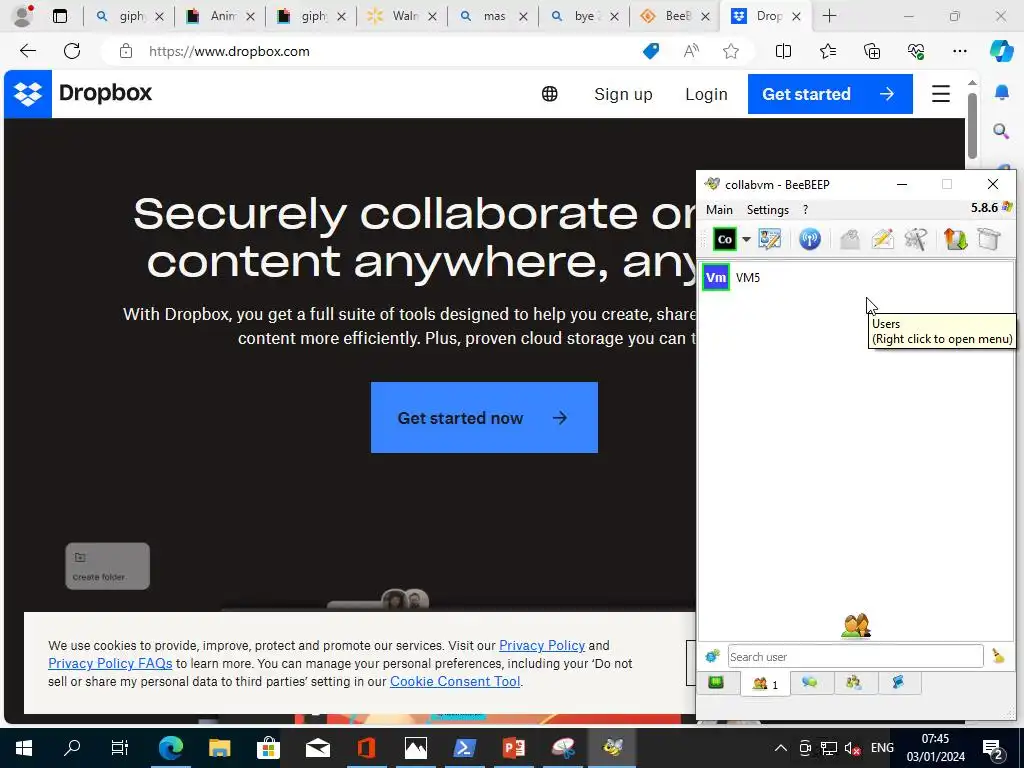
Task: Show hidden system tray icons chevron
Action: tap(780, 748)
